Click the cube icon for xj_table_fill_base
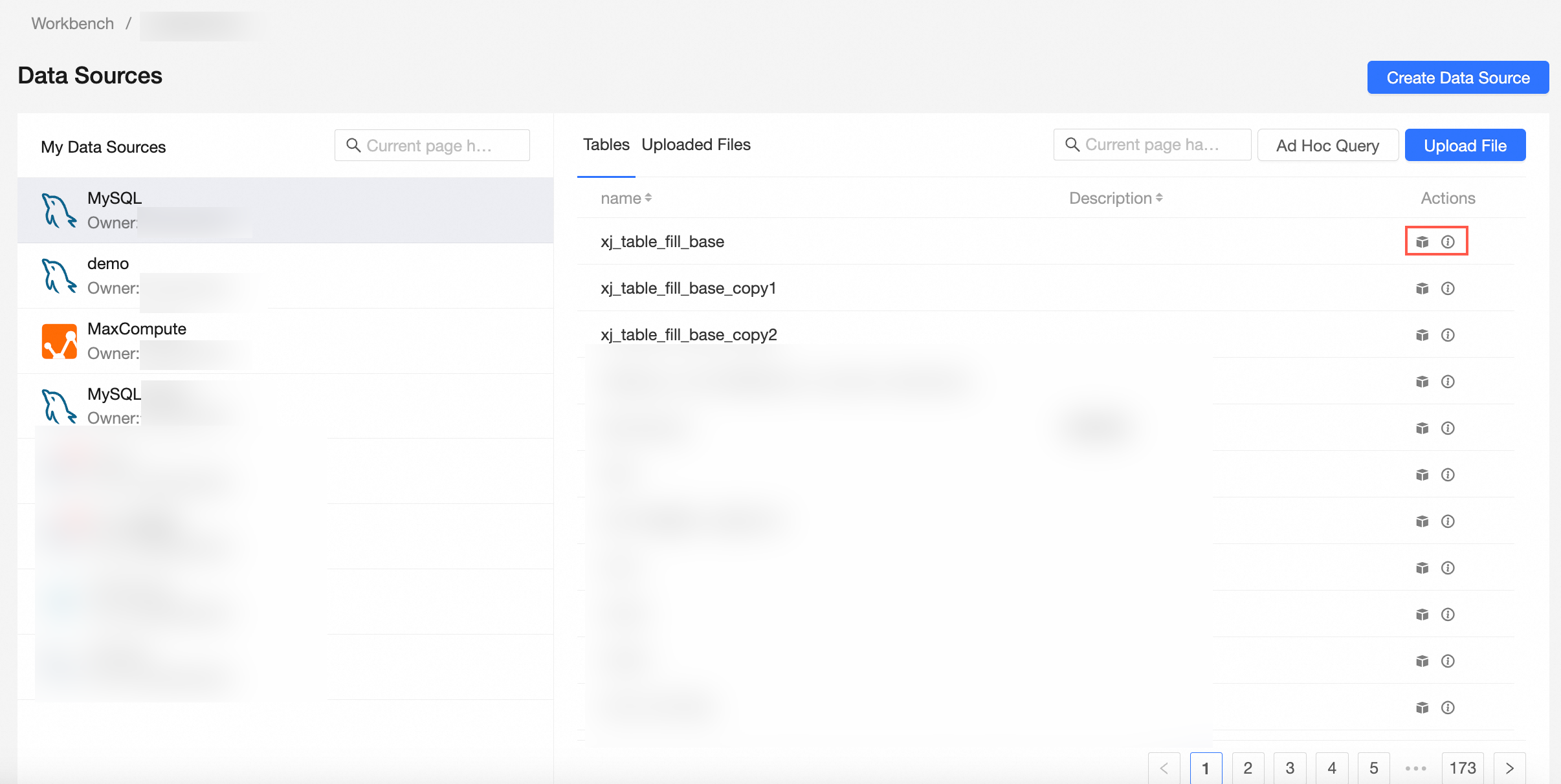Viewport: 1561px width, 784px height. [x=1422, y=242]
